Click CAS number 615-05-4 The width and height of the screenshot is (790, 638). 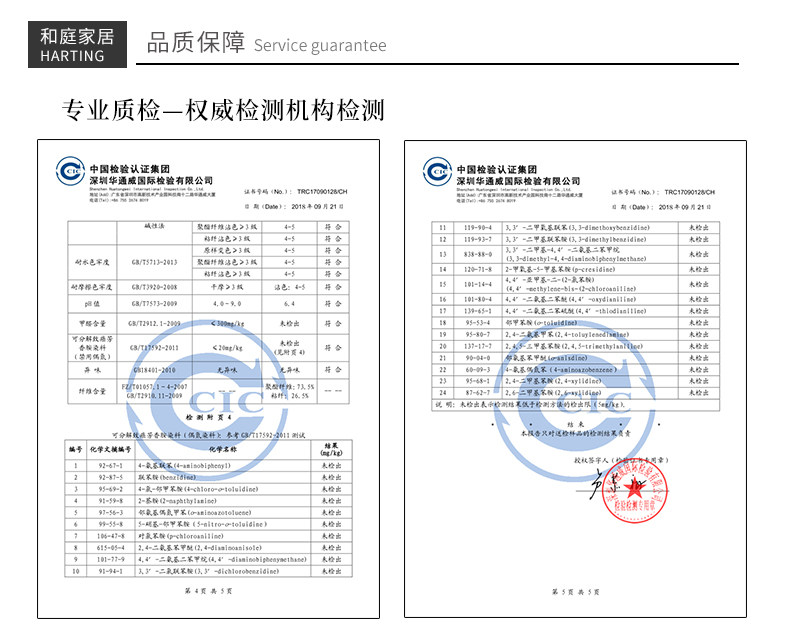tap(110, 548)
